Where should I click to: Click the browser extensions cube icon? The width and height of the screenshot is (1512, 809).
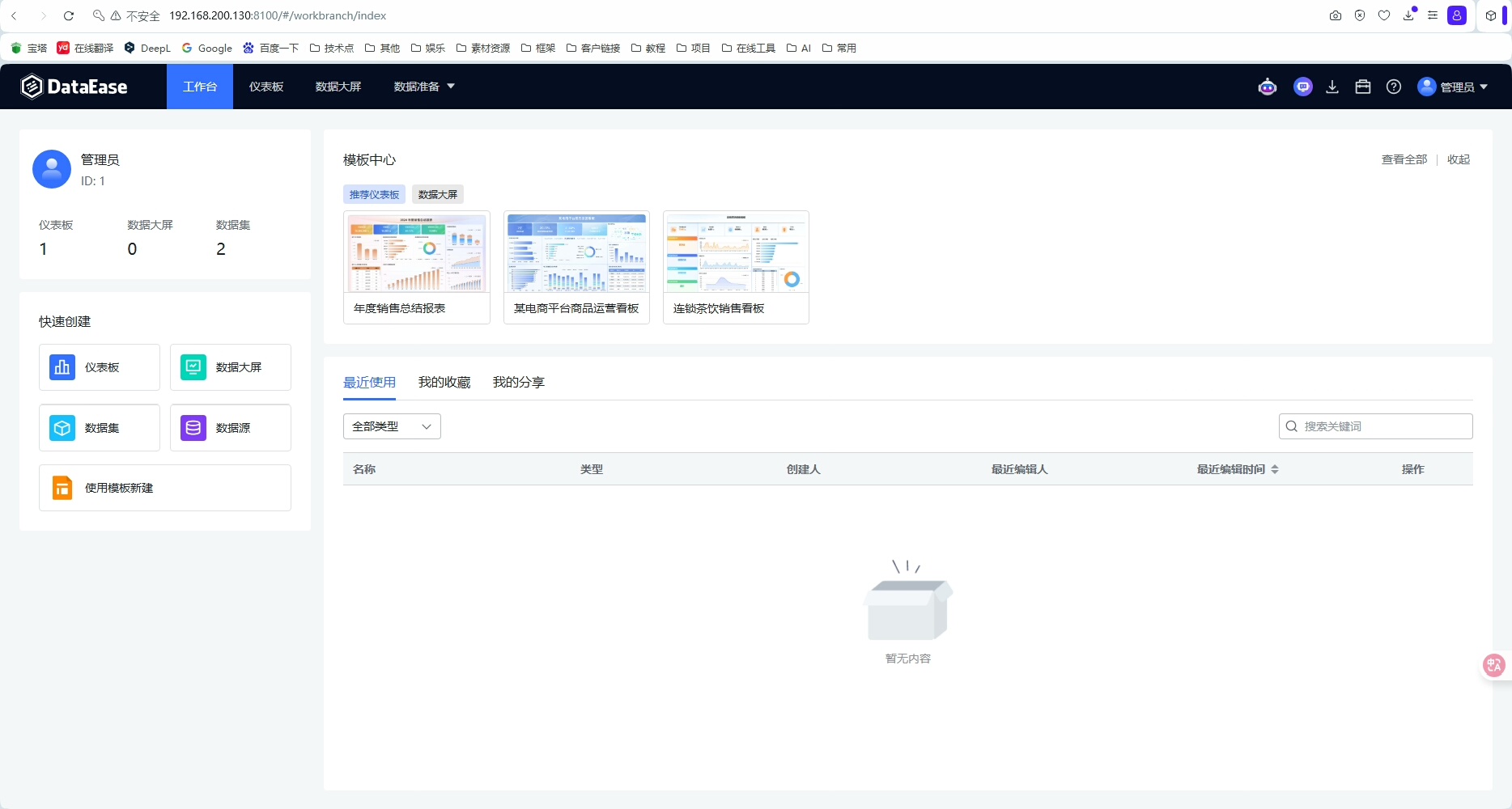click(x=1491, y=15)
